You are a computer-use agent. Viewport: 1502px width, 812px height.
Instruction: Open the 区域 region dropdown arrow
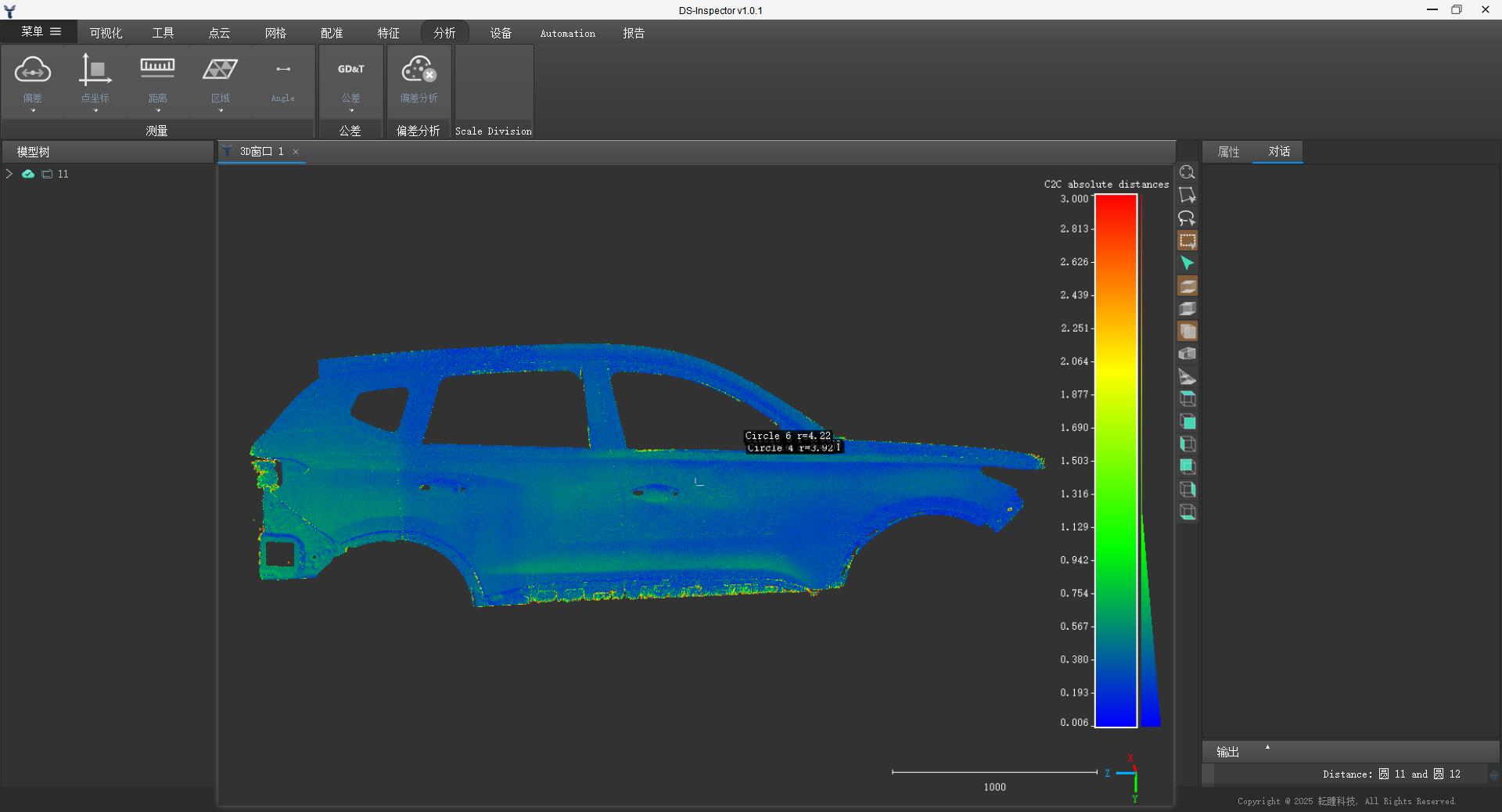[221, 110]
